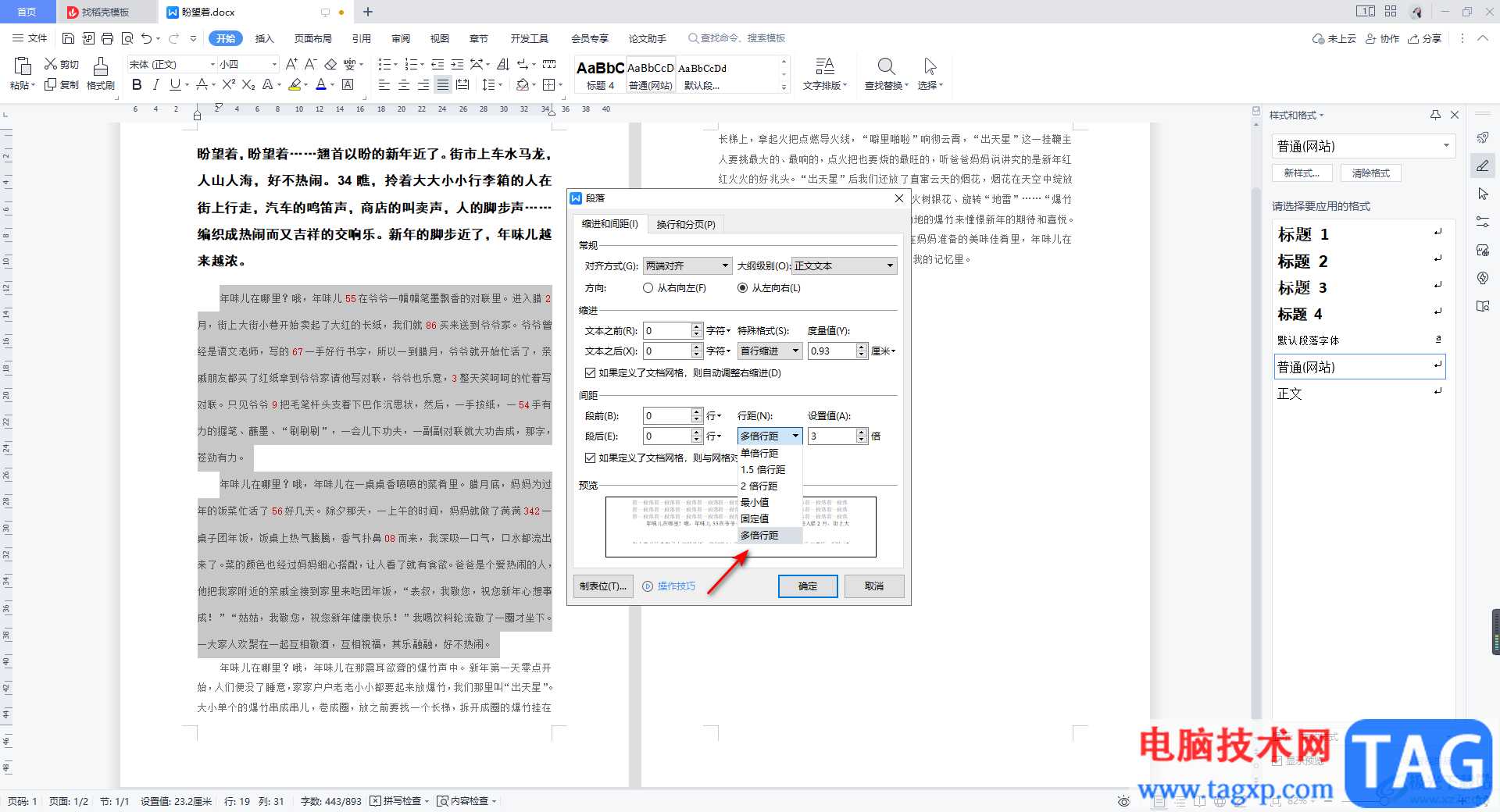The image size is (1500, 812).
Task: Open Find and Replace tool
Action: point(886,74)
